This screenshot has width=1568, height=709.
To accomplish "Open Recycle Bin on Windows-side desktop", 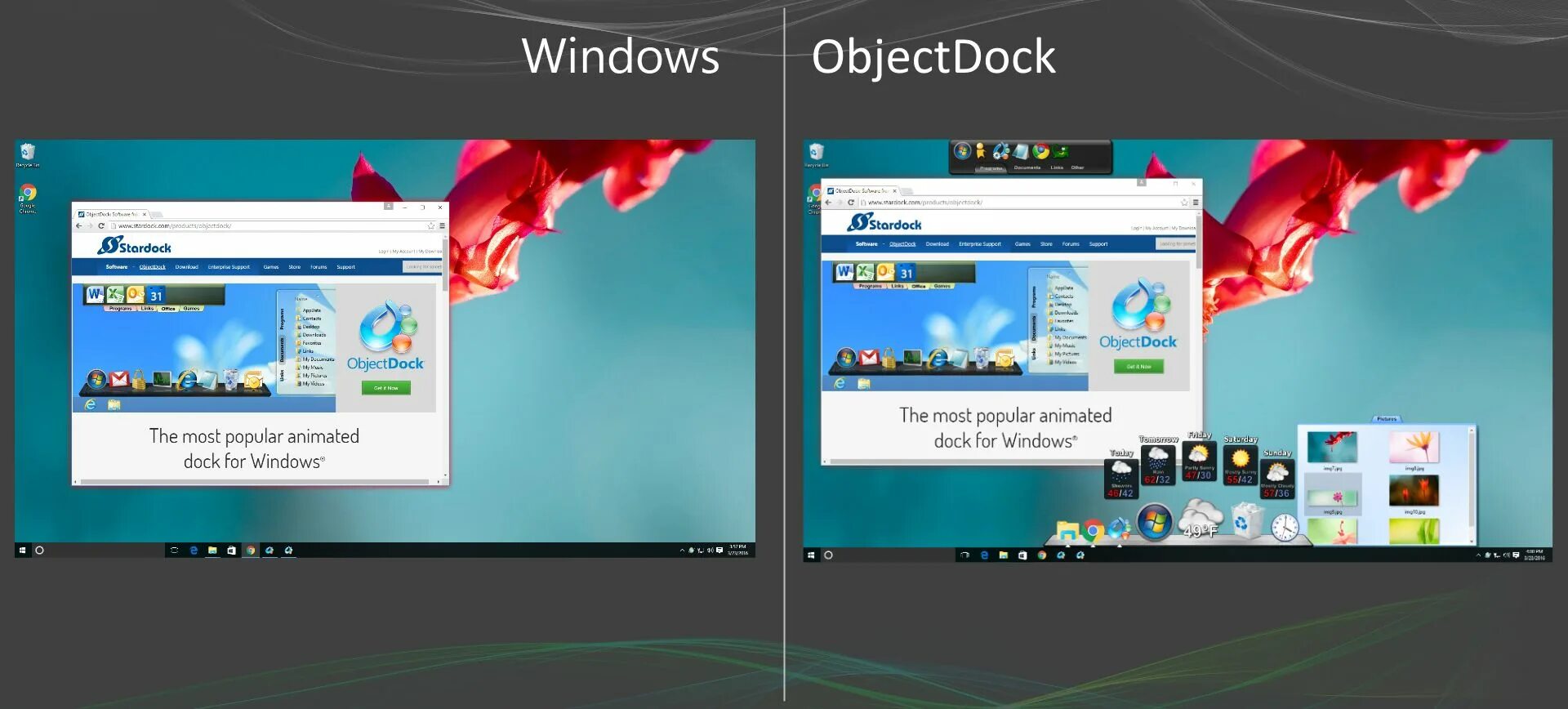I will [28, 155].
